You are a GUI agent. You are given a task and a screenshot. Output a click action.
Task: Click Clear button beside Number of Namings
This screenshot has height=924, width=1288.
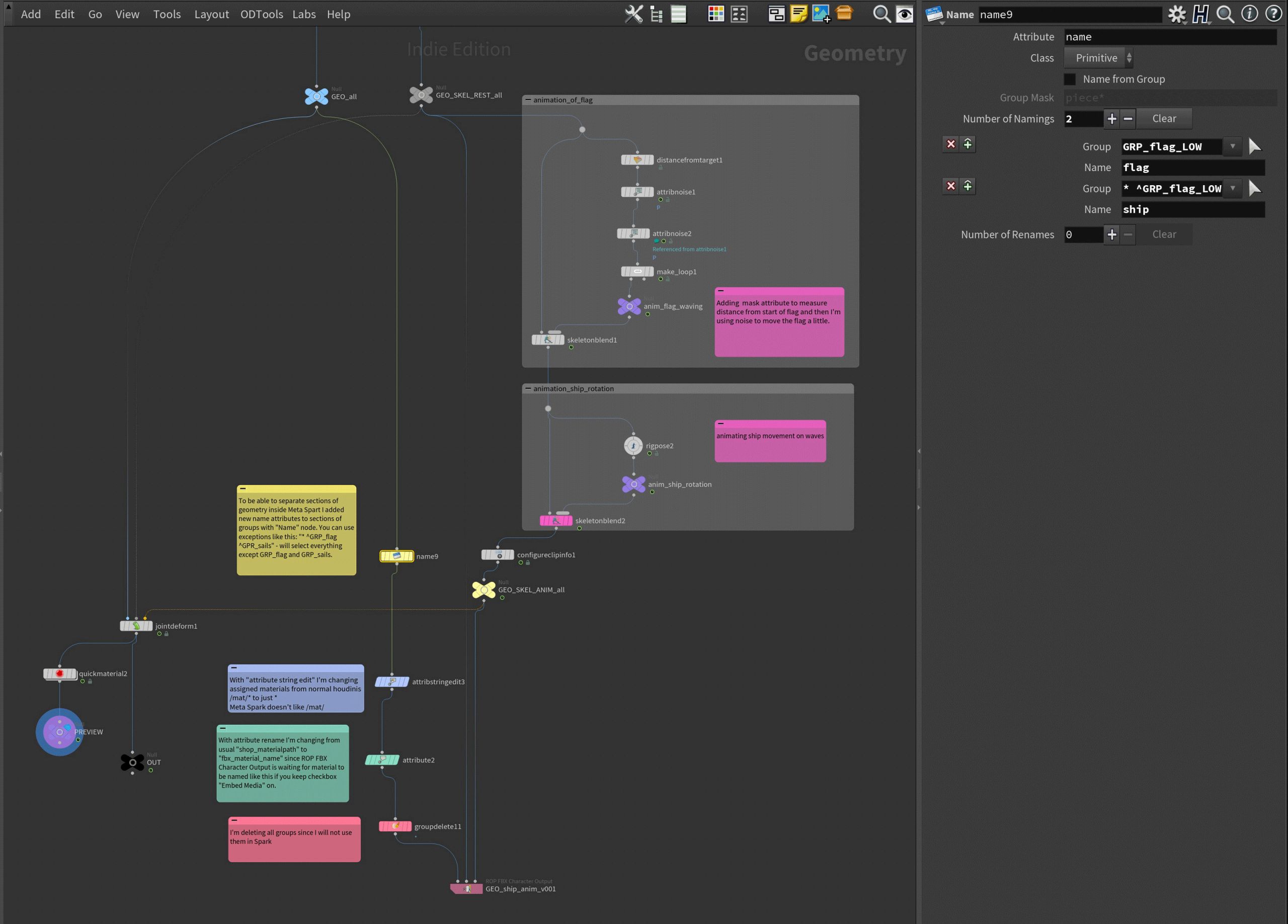[1164, 119]
